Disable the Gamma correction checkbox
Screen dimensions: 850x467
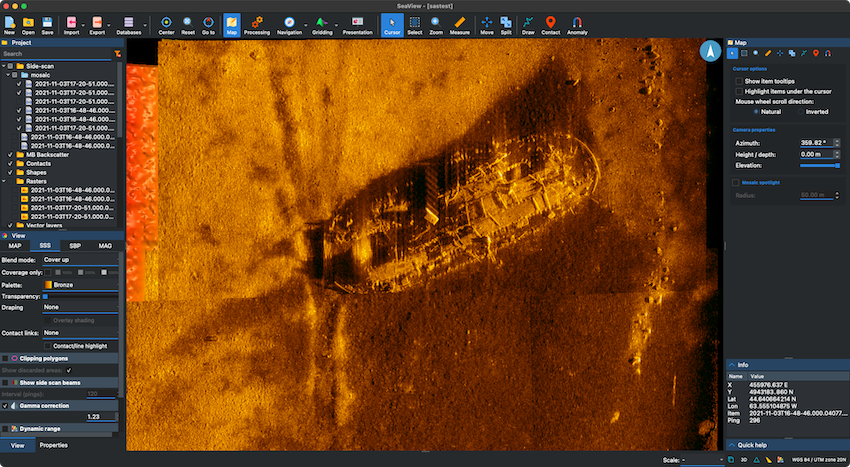pyautogui.click(x=5, y=406)
